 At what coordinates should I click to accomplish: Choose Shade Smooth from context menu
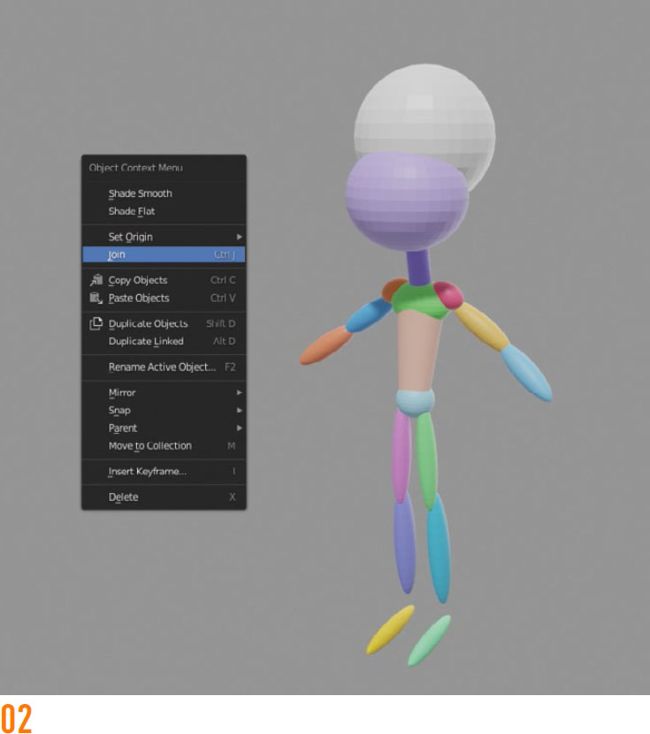[140, 193]
